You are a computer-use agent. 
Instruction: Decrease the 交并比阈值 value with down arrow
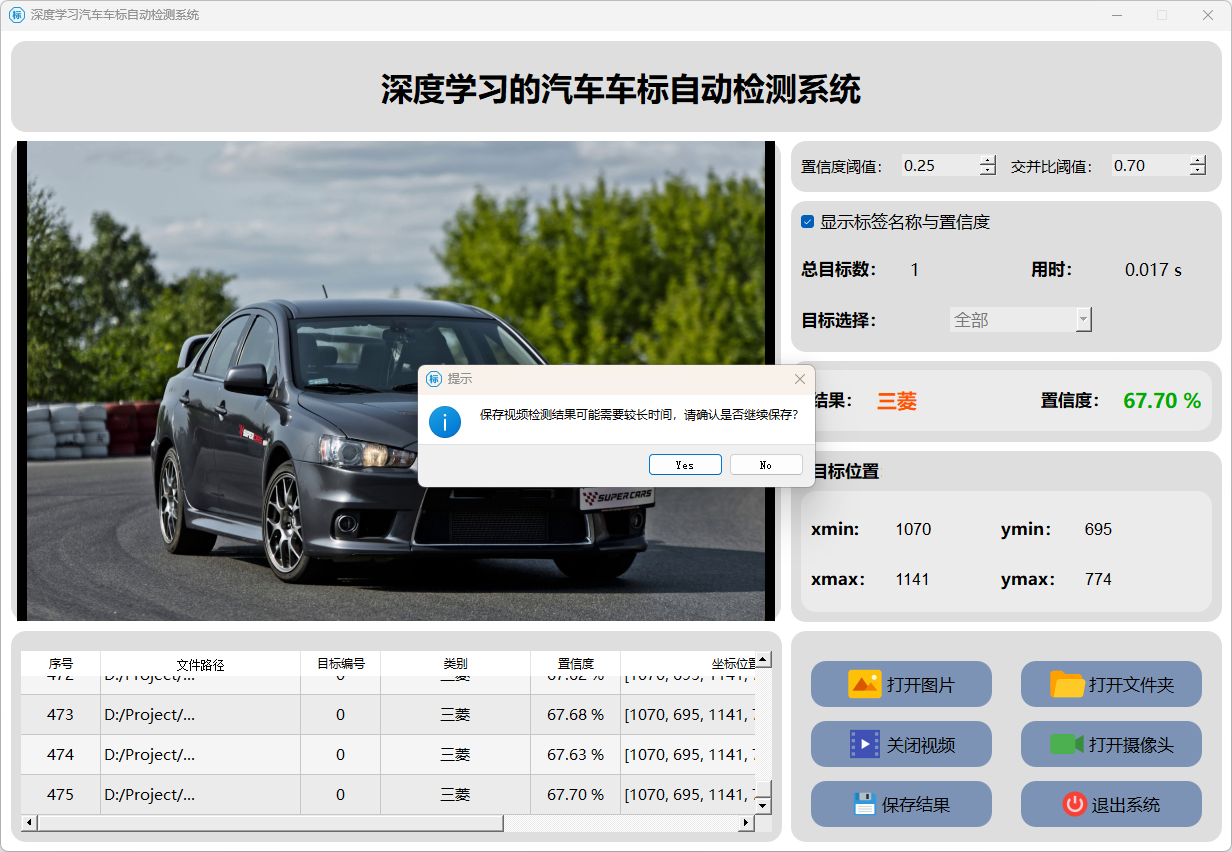(1198, 171)
